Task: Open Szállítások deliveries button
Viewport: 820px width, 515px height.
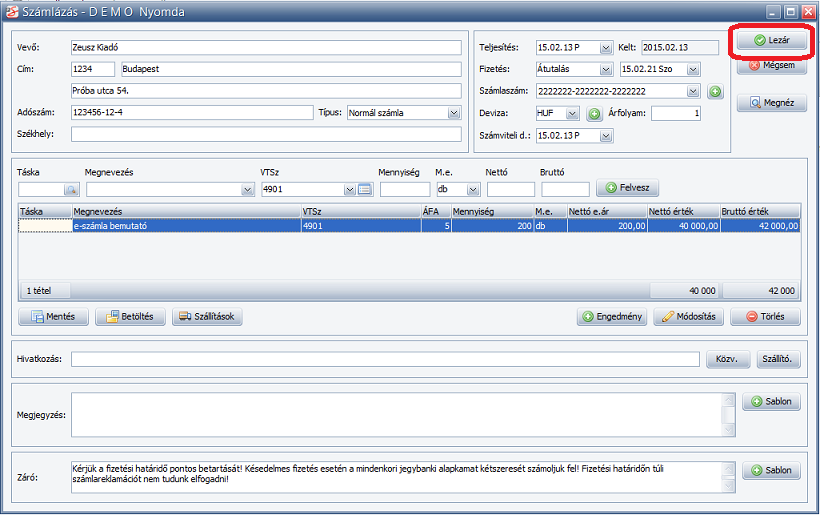Action: click(x=207, y=316)
